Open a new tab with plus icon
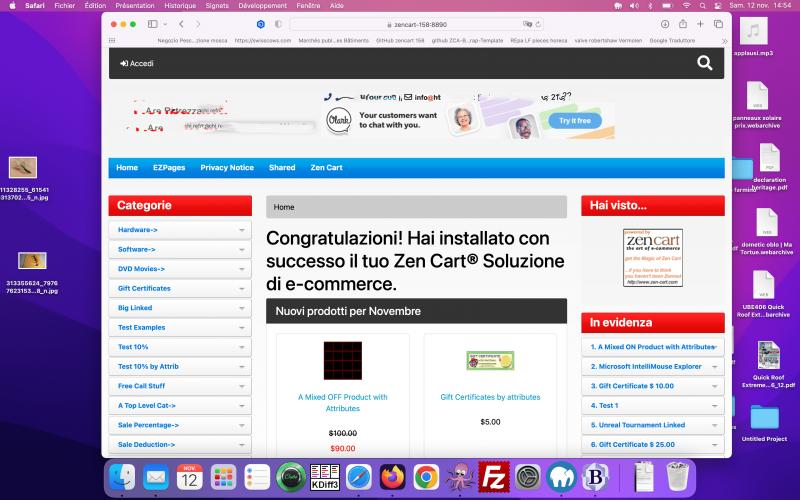Viewport: 800px width, 500px height. point(700,24)
